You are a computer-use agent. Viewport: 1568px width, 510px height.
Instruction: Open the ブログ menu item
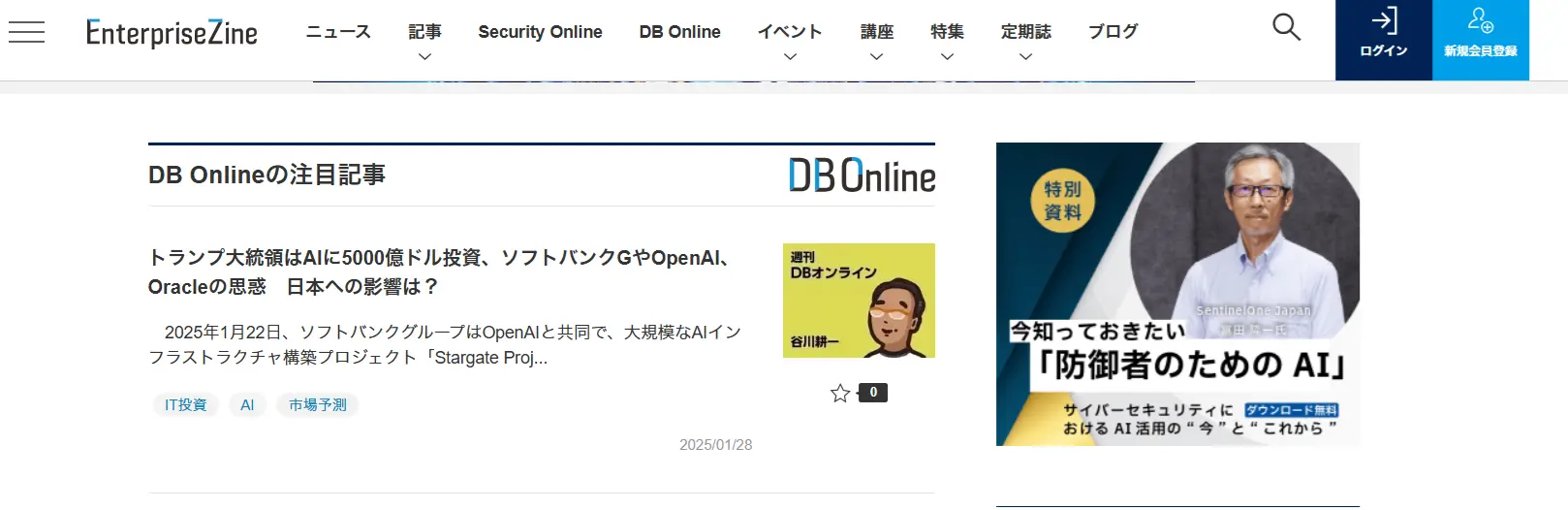[1113, 32]
